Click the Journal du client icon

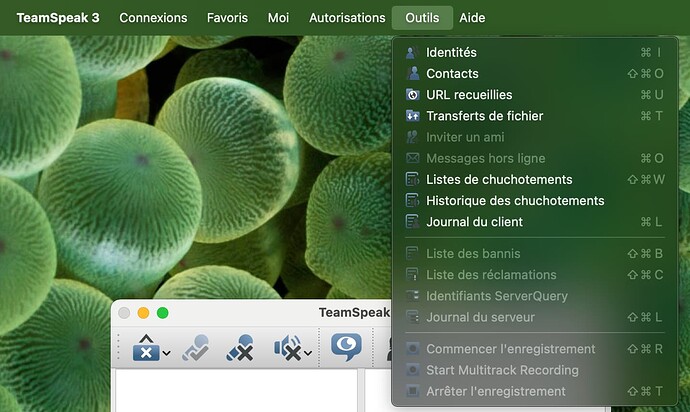click(x=412, y=222)
